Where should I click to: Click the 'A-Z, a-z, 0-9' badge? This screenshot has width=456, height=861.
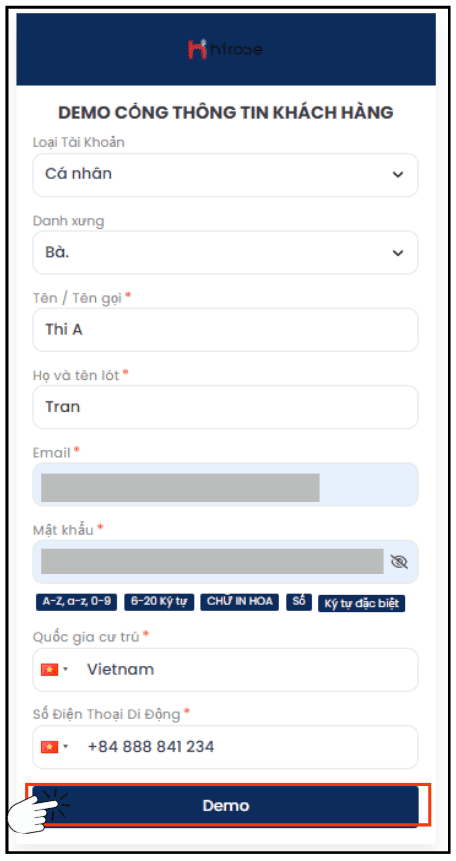(x=76, y=601)
